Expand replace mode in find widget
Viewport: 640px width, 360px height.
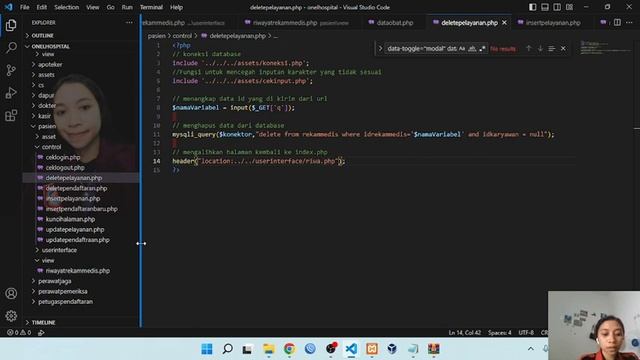coord(380,49)
